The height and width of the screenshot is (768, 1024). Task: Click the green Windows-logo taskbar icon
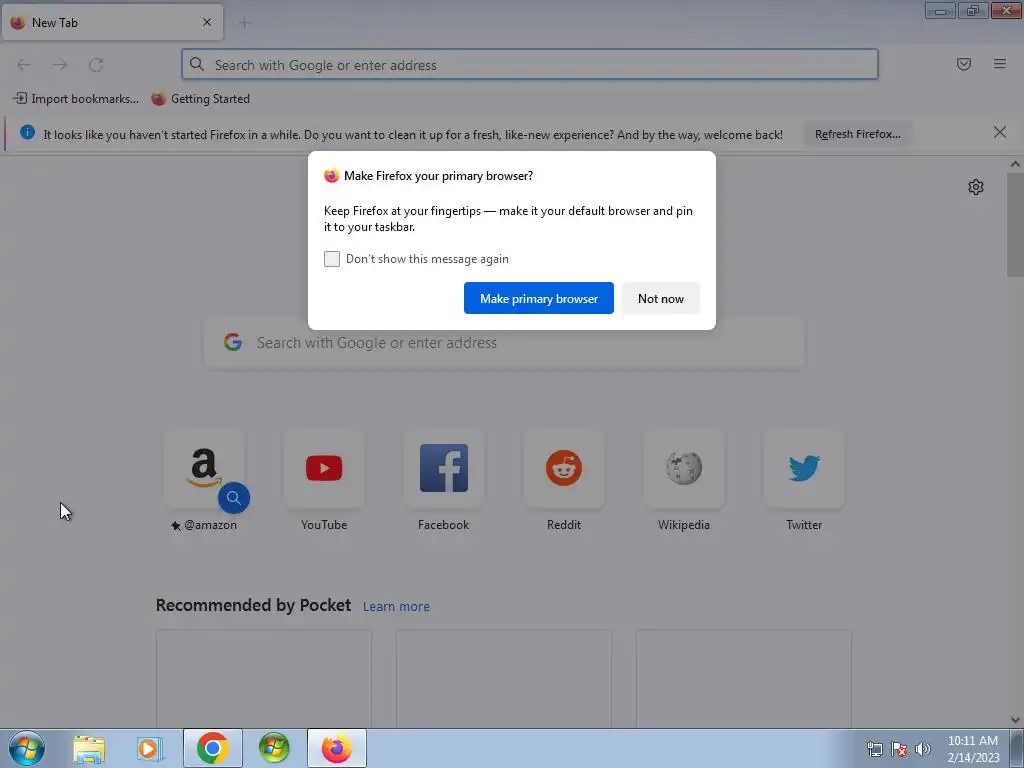(274, 748)
